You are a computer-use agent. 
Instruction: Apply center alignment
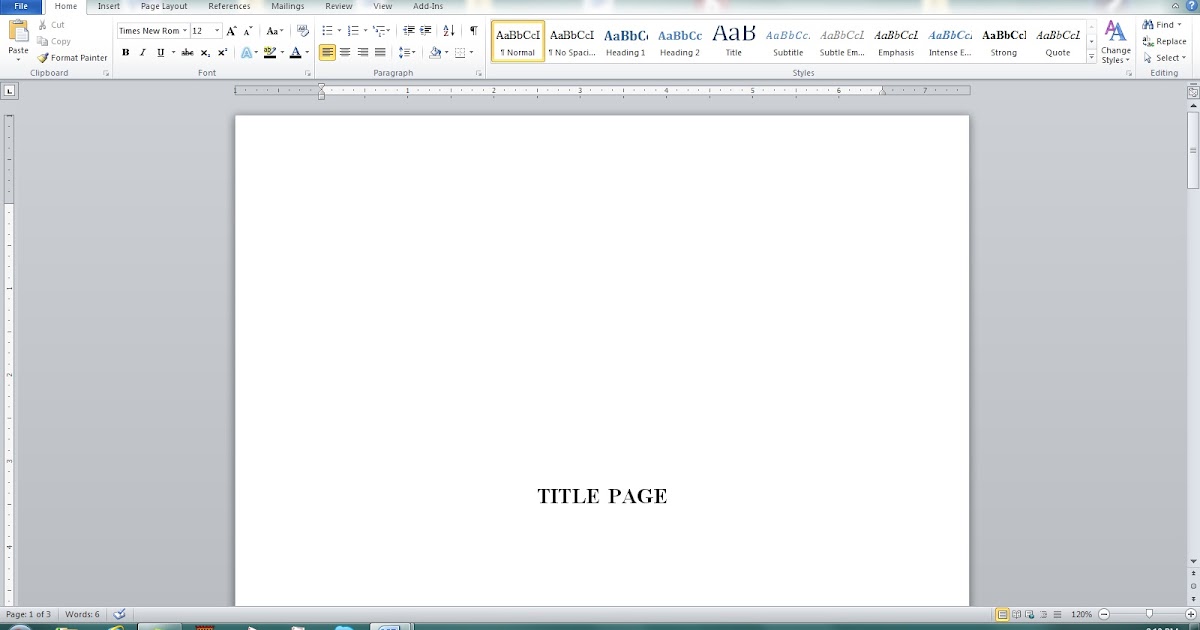pos(345,52)
